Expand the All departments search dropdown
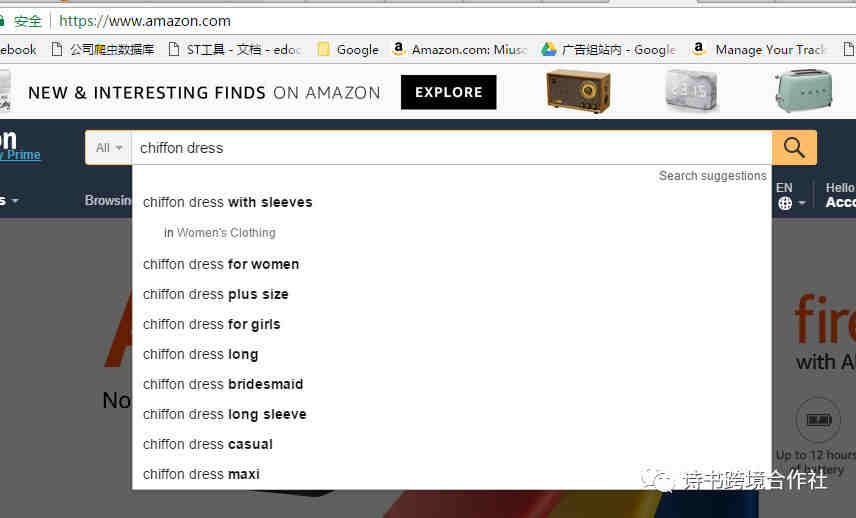The width and height of the screenshot is (856, 518). 109,147
